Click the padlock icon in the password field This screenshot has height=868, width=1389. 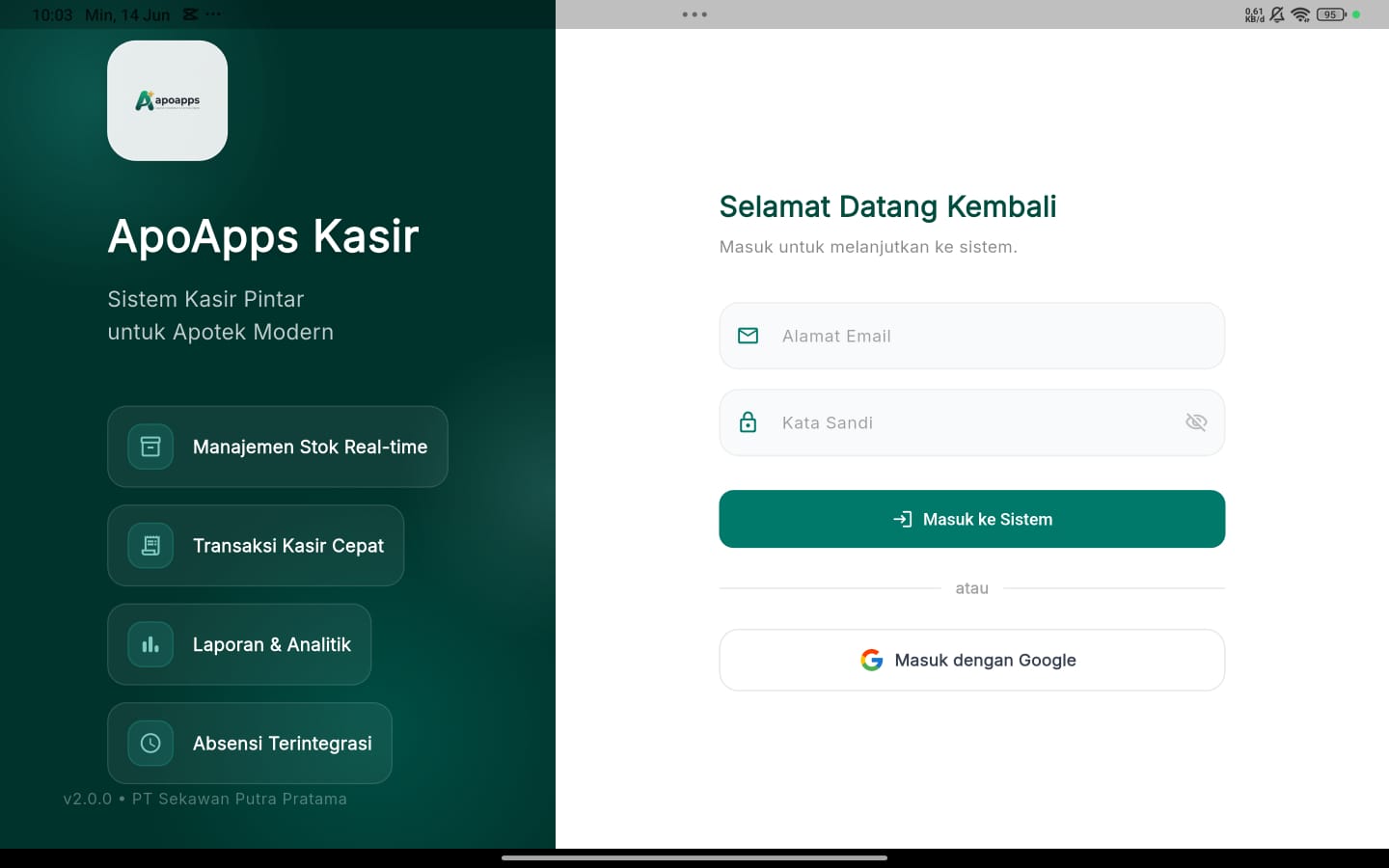(x=748, y=422)
